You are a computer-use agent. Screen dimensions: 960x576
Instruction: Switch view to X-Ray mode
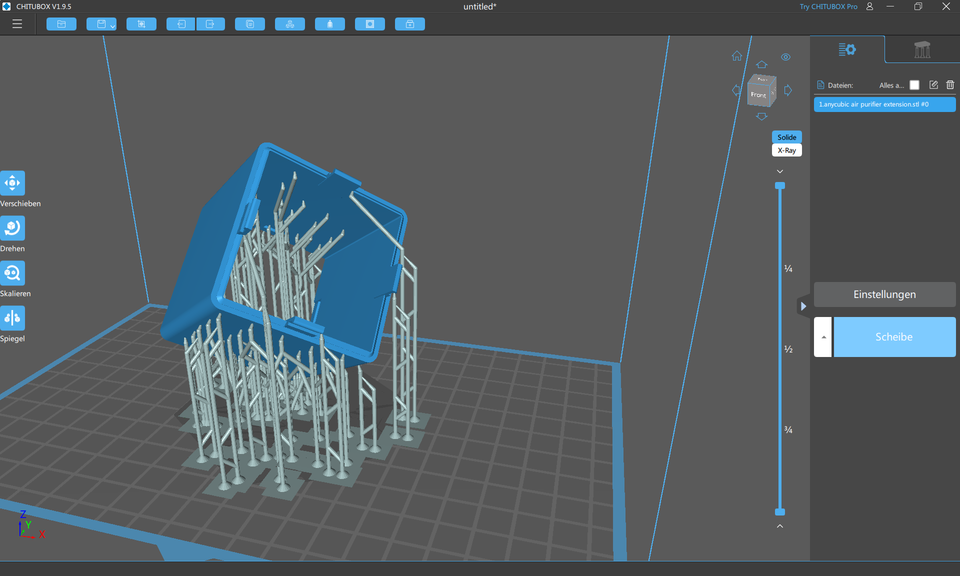[786, 149]
